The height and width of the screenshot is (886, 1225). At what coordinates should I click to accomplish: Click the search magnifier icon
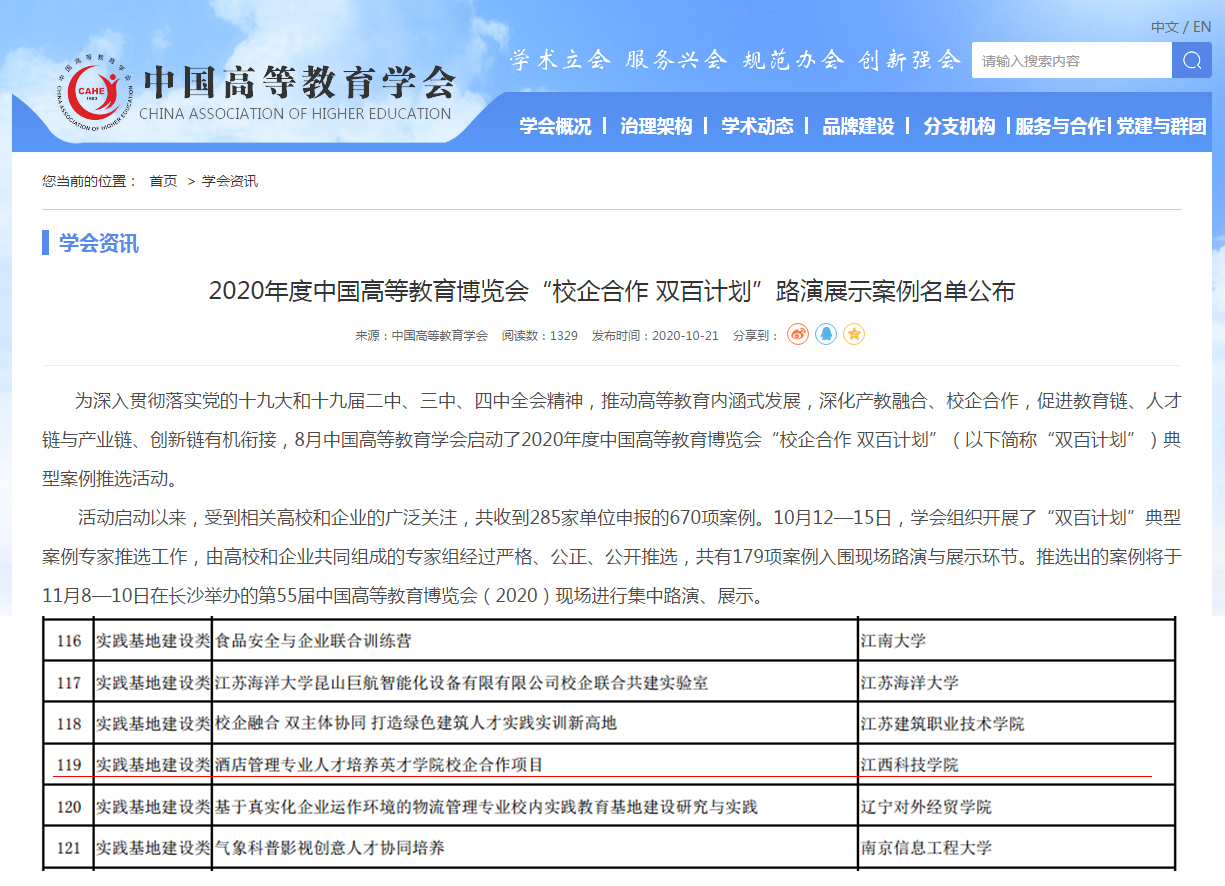1191,60
